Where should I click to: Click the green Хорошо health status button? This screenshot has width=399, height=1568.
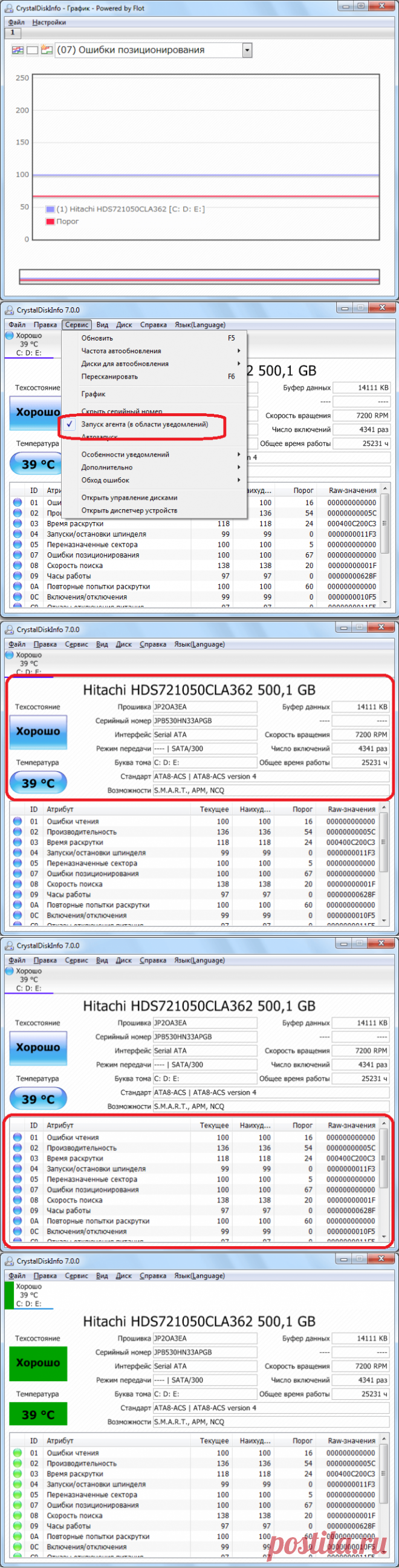pyautogui.click(x=37, y=1362)
